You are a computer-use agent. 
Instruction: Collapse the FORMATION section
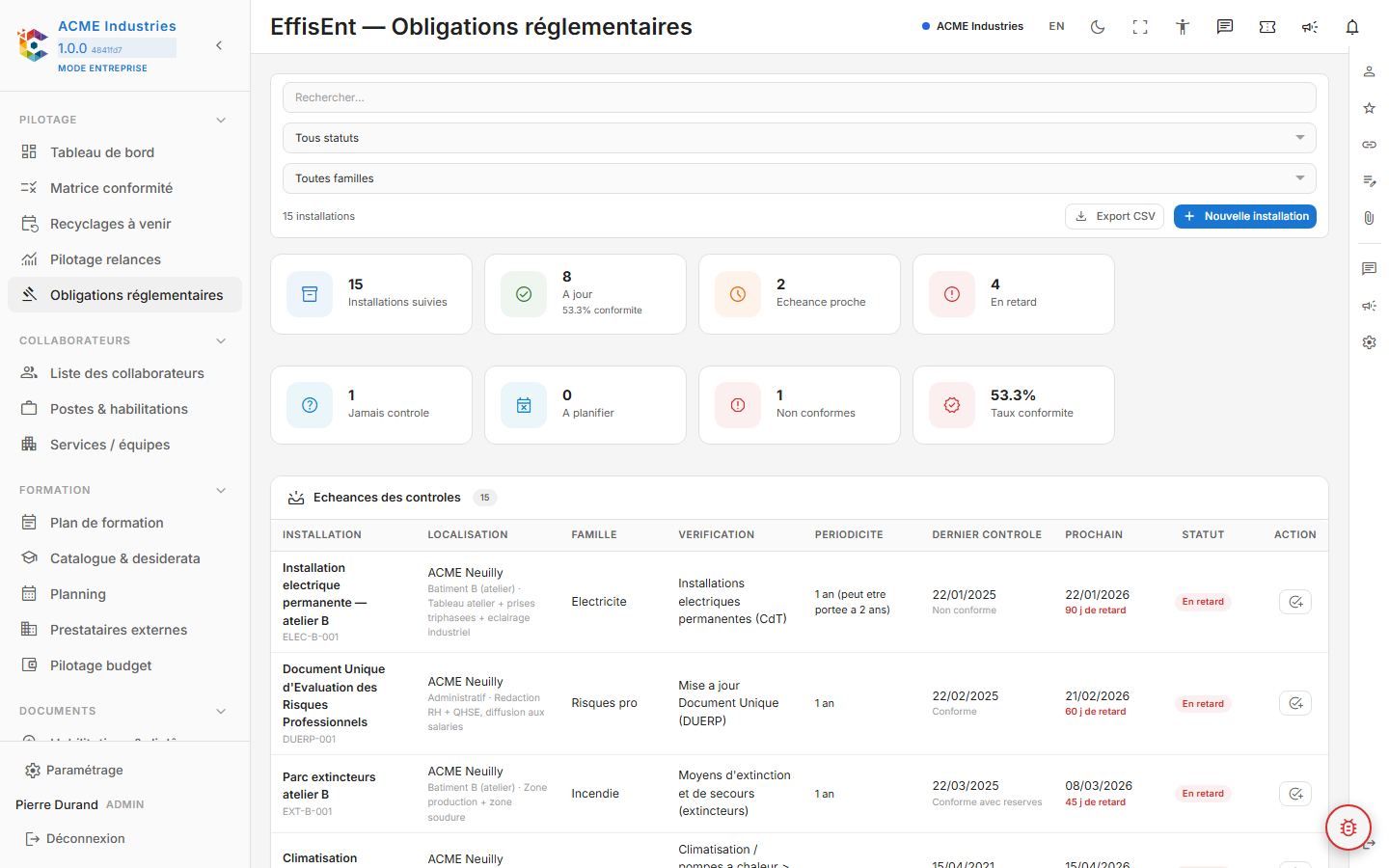click(x=221, y=490)
